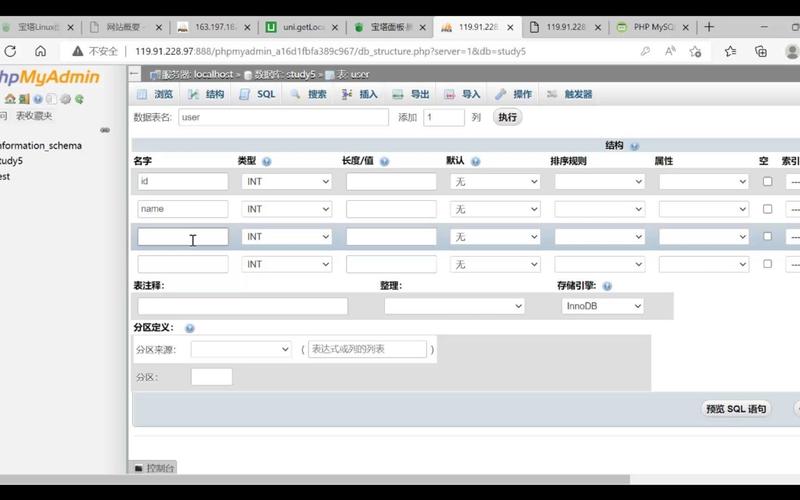Click the name field of third row
The height and width of the screenshot is (500, 800).
[x=183, y=237]
